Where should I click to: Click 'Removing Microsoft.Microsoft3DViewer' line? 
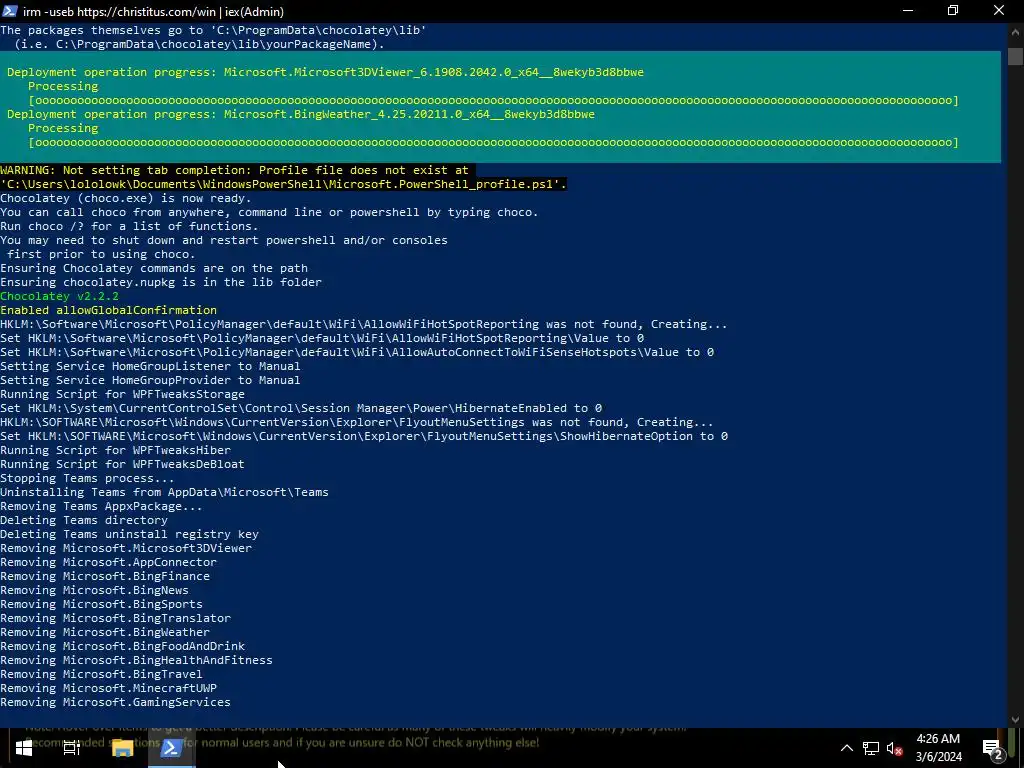(x=126, y=548)
